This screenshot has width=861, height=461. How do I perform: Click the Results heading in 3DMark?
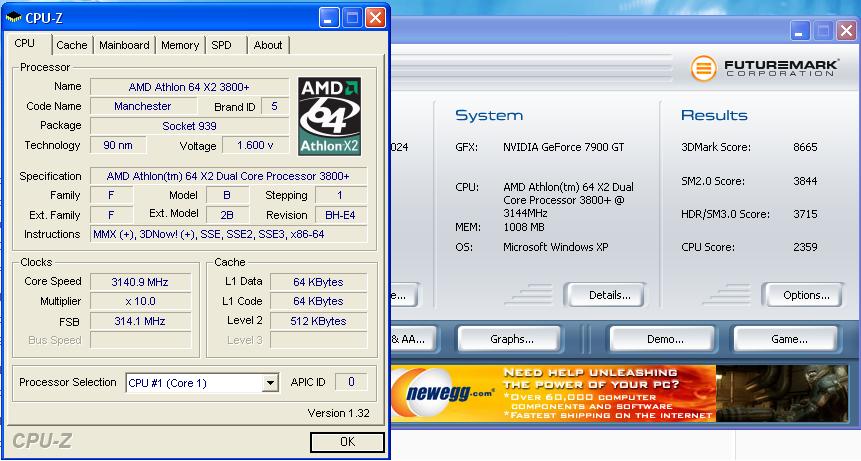point(714,115)
